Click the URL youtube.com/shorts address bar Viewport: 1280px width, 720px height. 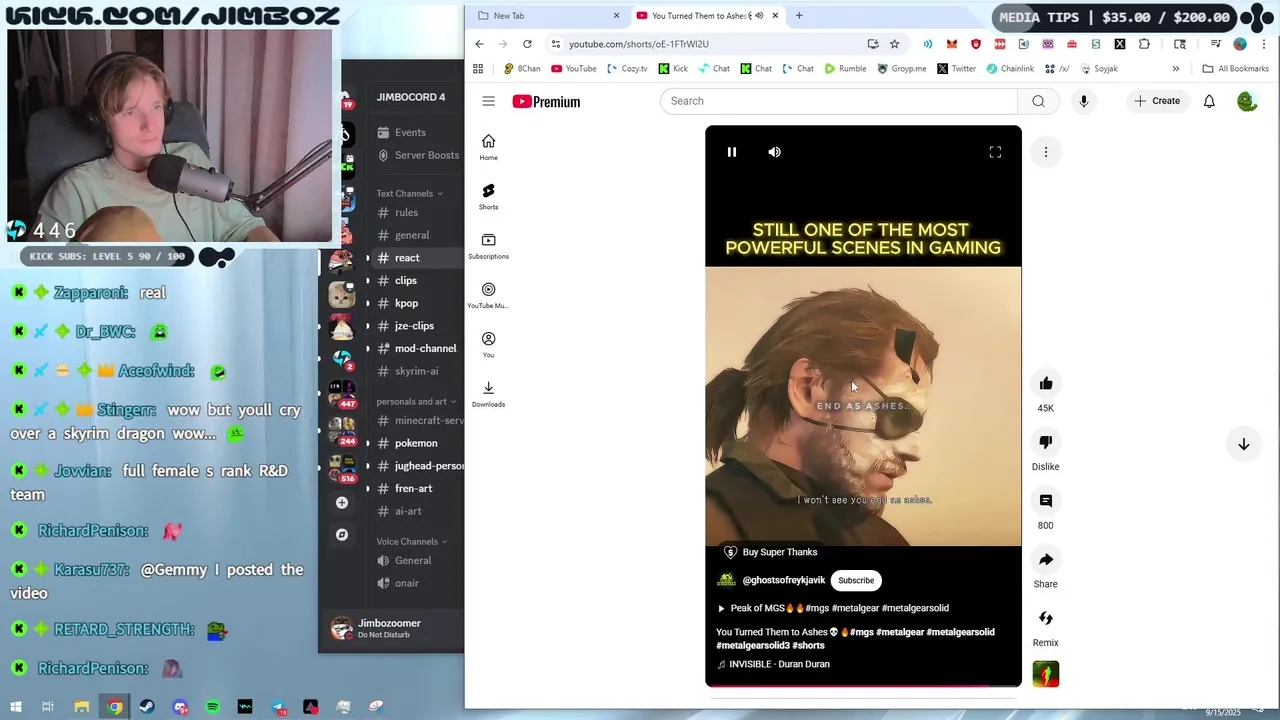639,44
